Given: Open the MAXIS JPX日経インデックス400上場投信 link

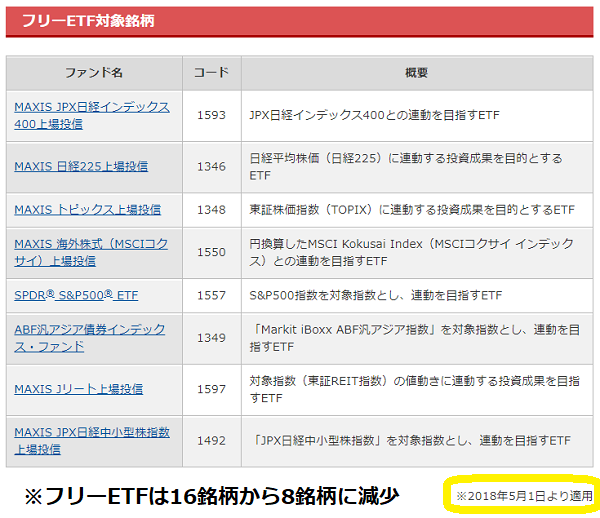Looking at the screenshot, I should (x=92, y=115).
